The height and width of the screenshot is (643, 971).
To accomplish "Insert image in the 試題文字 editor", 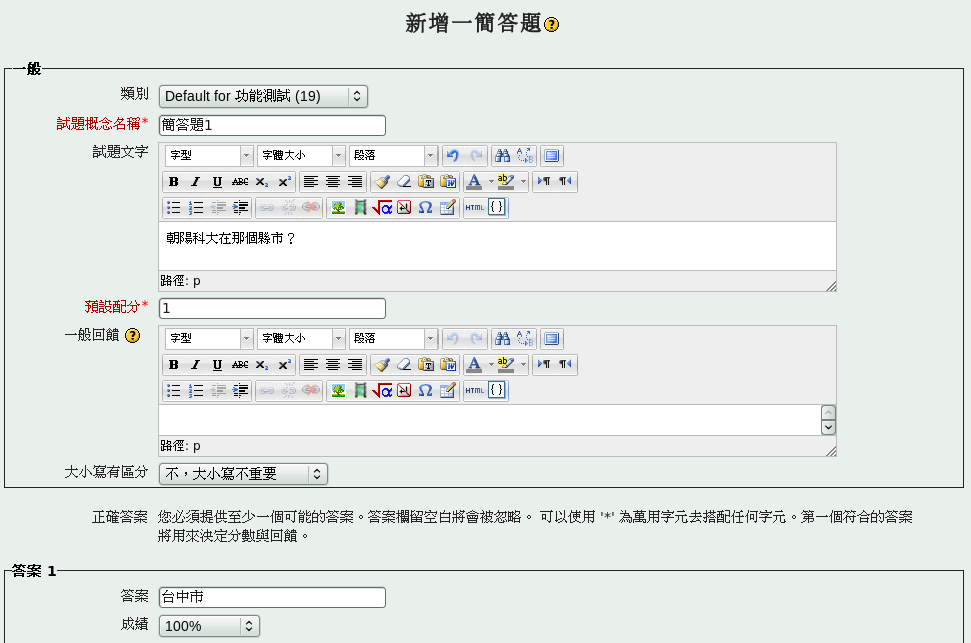I will tap(339, 208).
